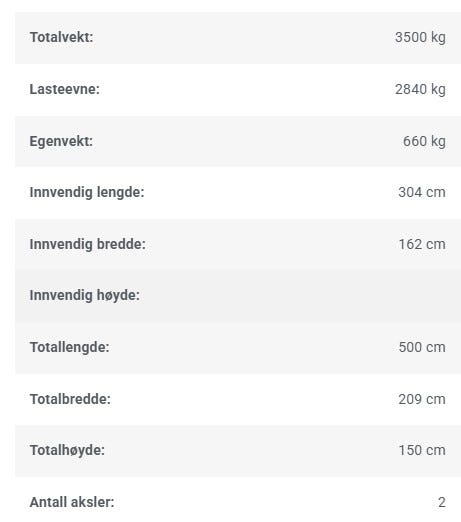Select the 500 cm value
This screenshot has width=461, height=522.
coord(422,347)
